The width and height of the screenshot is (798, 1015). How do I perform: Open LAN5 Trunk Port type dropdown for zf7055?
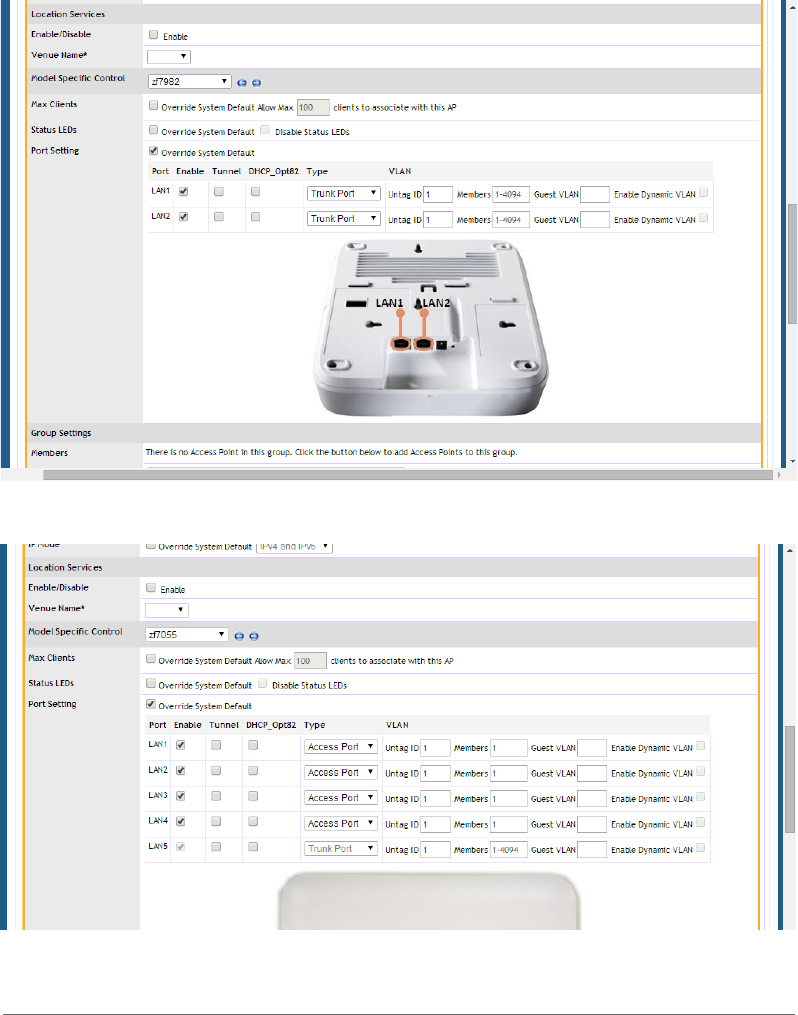tap(340, 848)
